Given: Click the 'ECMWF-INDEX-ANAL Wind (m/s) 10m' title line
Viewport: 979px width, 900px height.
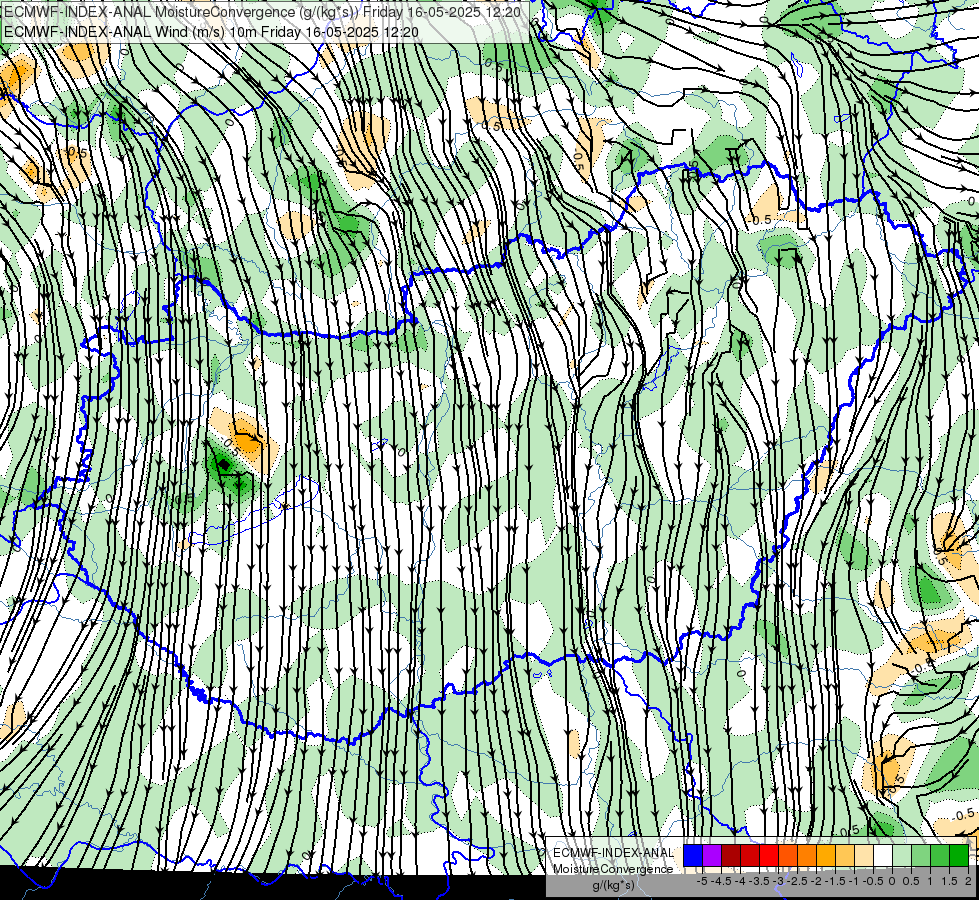Looking at the screenshot, I should pyautogui.click(x=212, y=31).
